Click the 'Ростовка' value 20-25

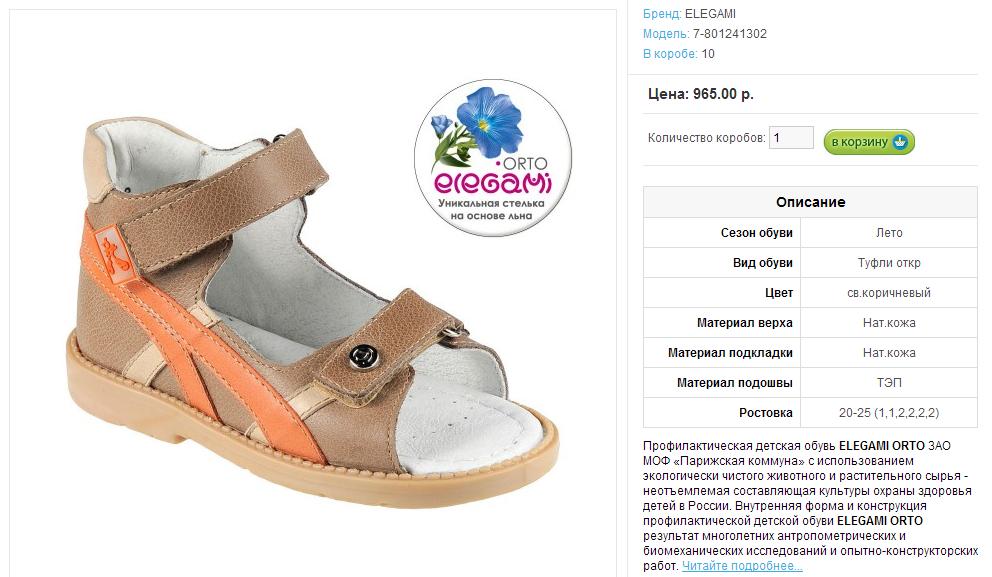[889, 413]
